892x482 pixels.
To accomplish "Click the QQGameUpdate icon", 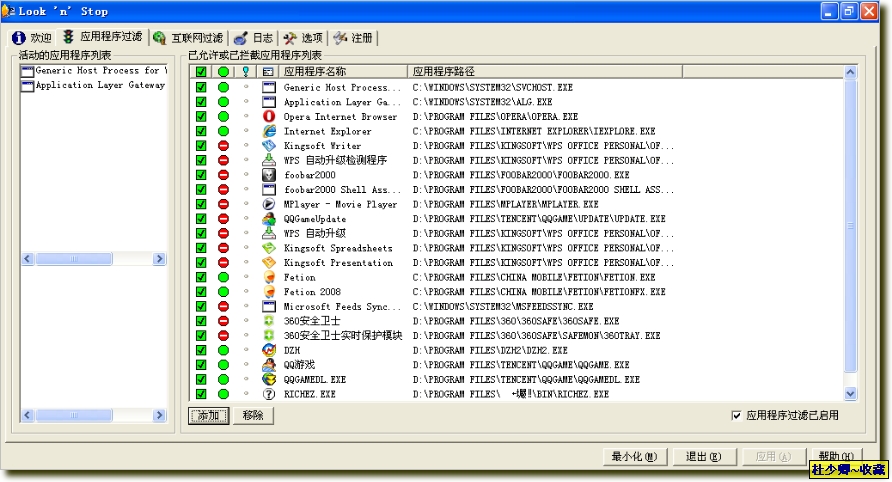I will coord(269,219).
